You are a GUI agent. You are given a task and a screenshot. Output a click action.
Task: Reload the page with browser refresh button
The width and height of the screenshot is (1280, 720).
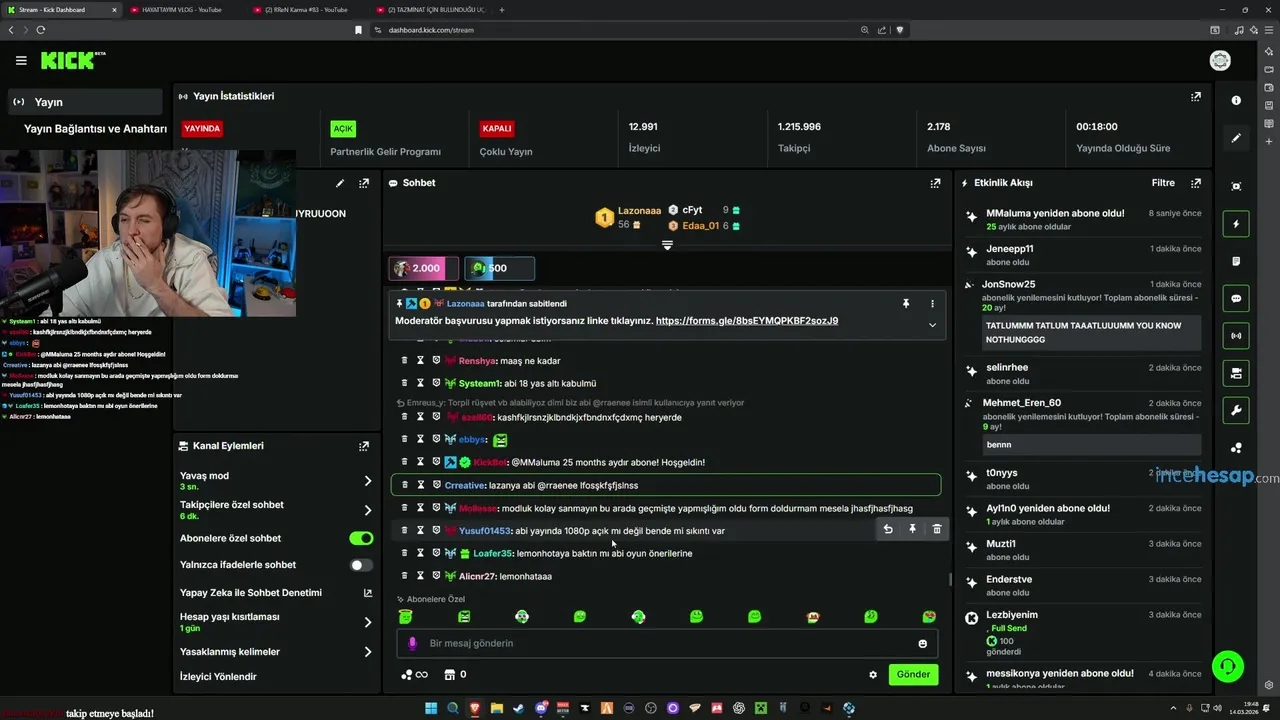[x=40, y=30]
